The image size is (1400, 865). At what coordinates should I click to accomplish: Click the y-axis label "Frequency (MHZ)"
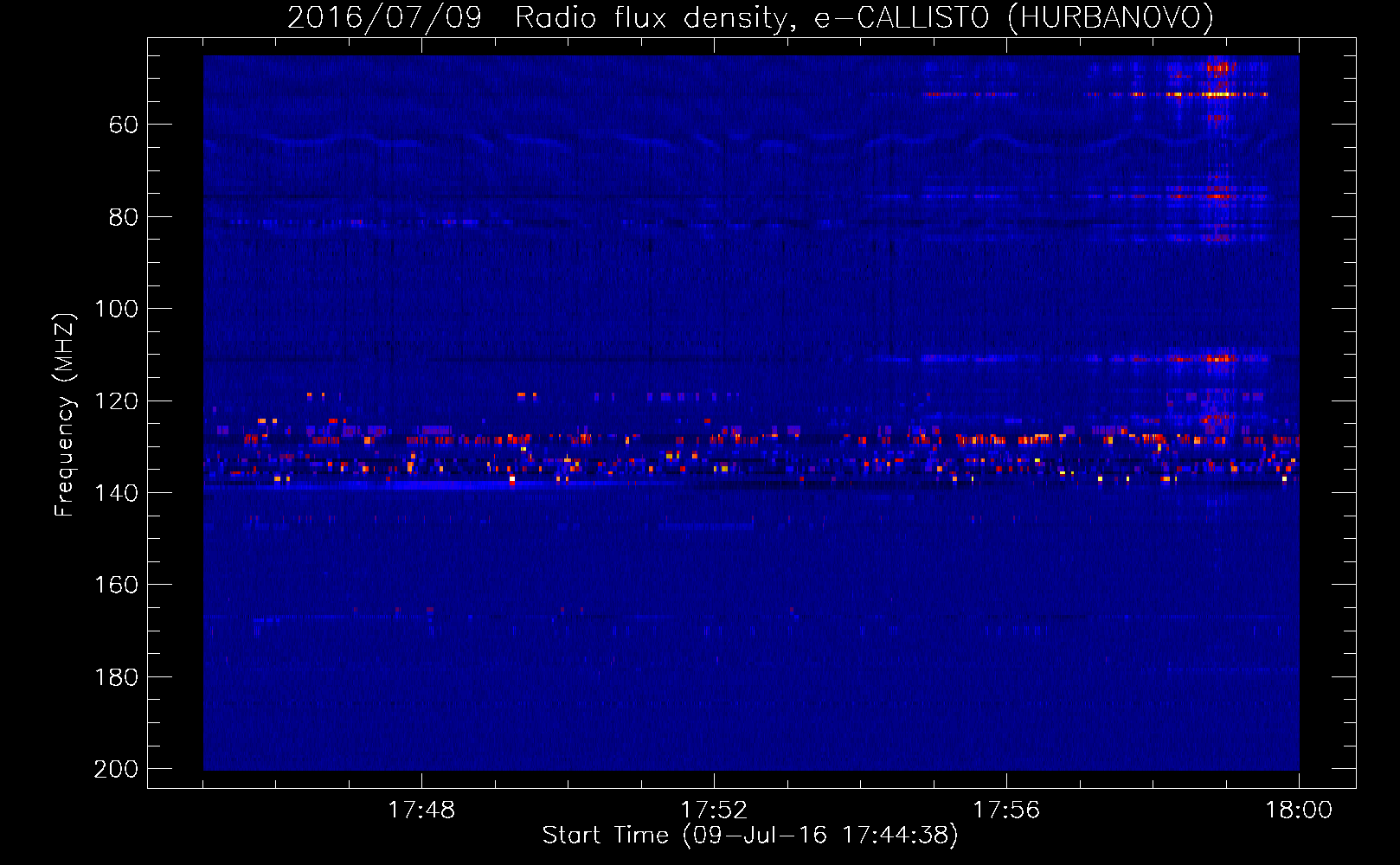pos(65,414)
